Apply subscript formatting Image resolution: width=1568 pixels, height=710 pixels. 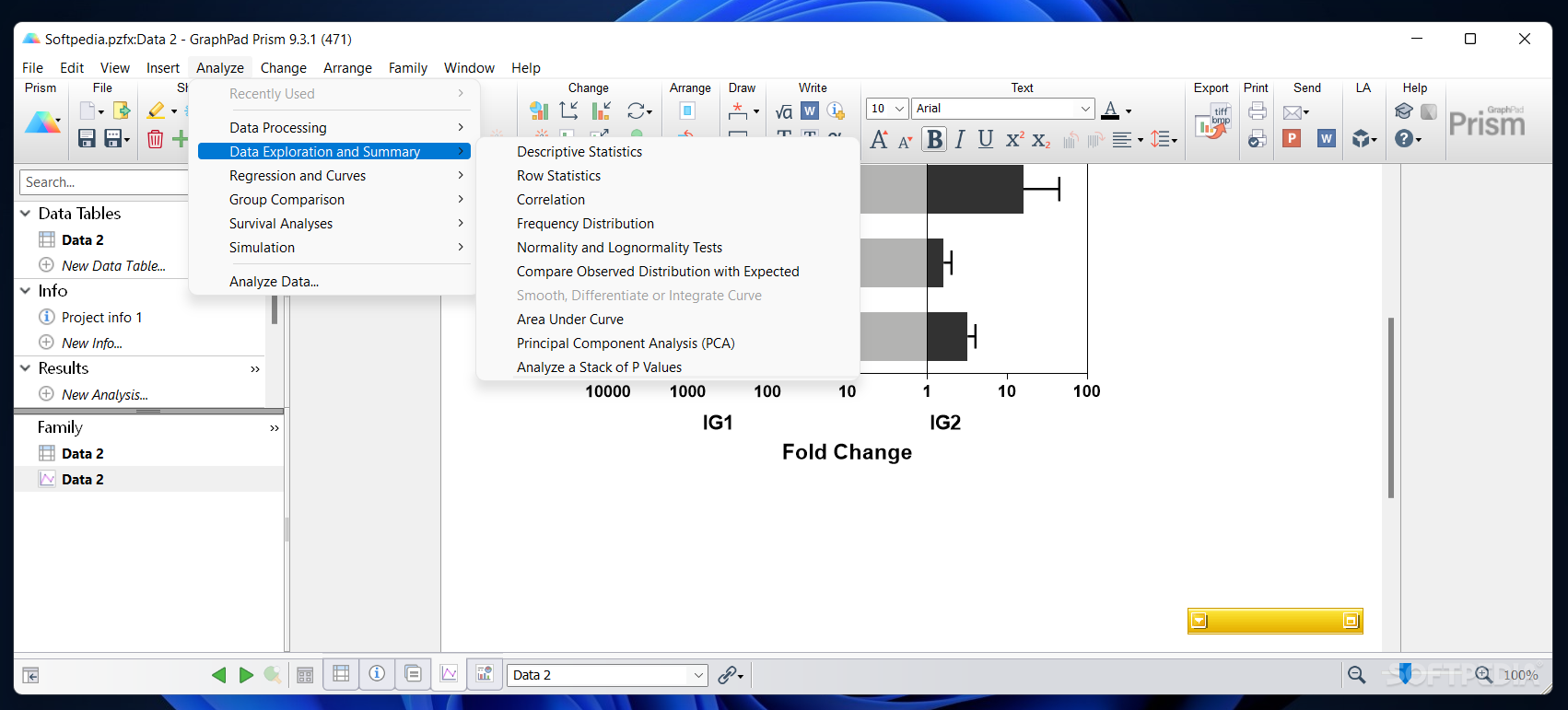click(1041, 140)
